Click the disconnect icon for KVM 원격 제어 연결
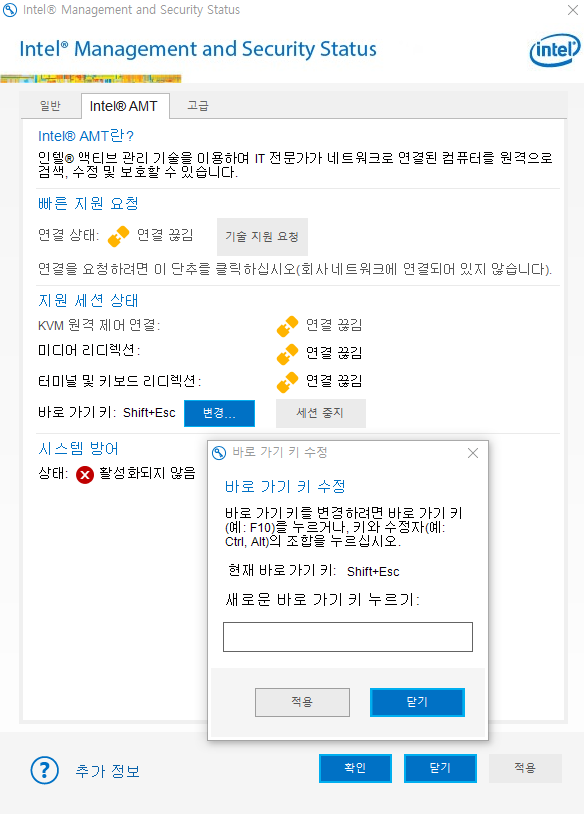The height and width of the screenshot is (814, 584). [287, 324]
